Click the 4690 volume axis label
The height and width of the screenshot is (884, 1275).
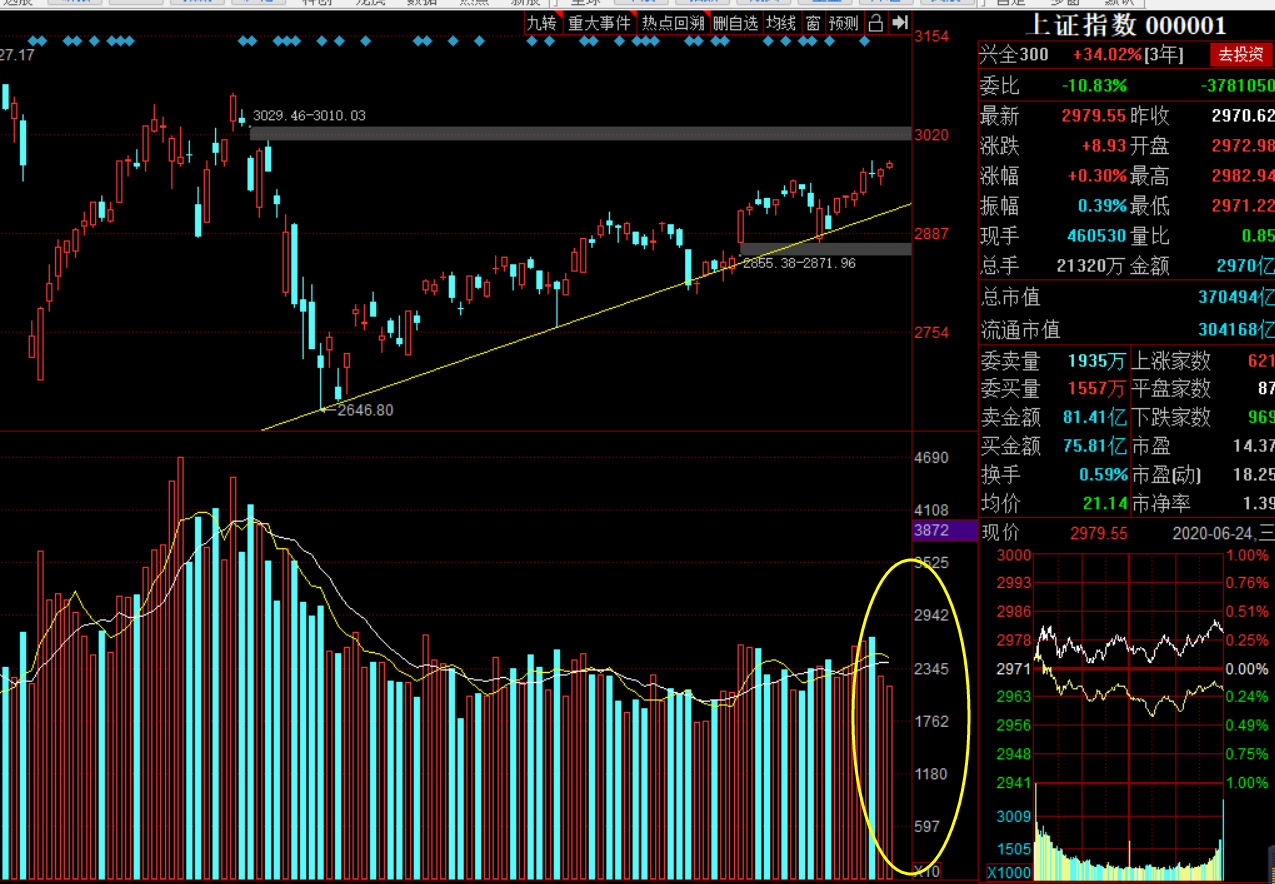932,458
